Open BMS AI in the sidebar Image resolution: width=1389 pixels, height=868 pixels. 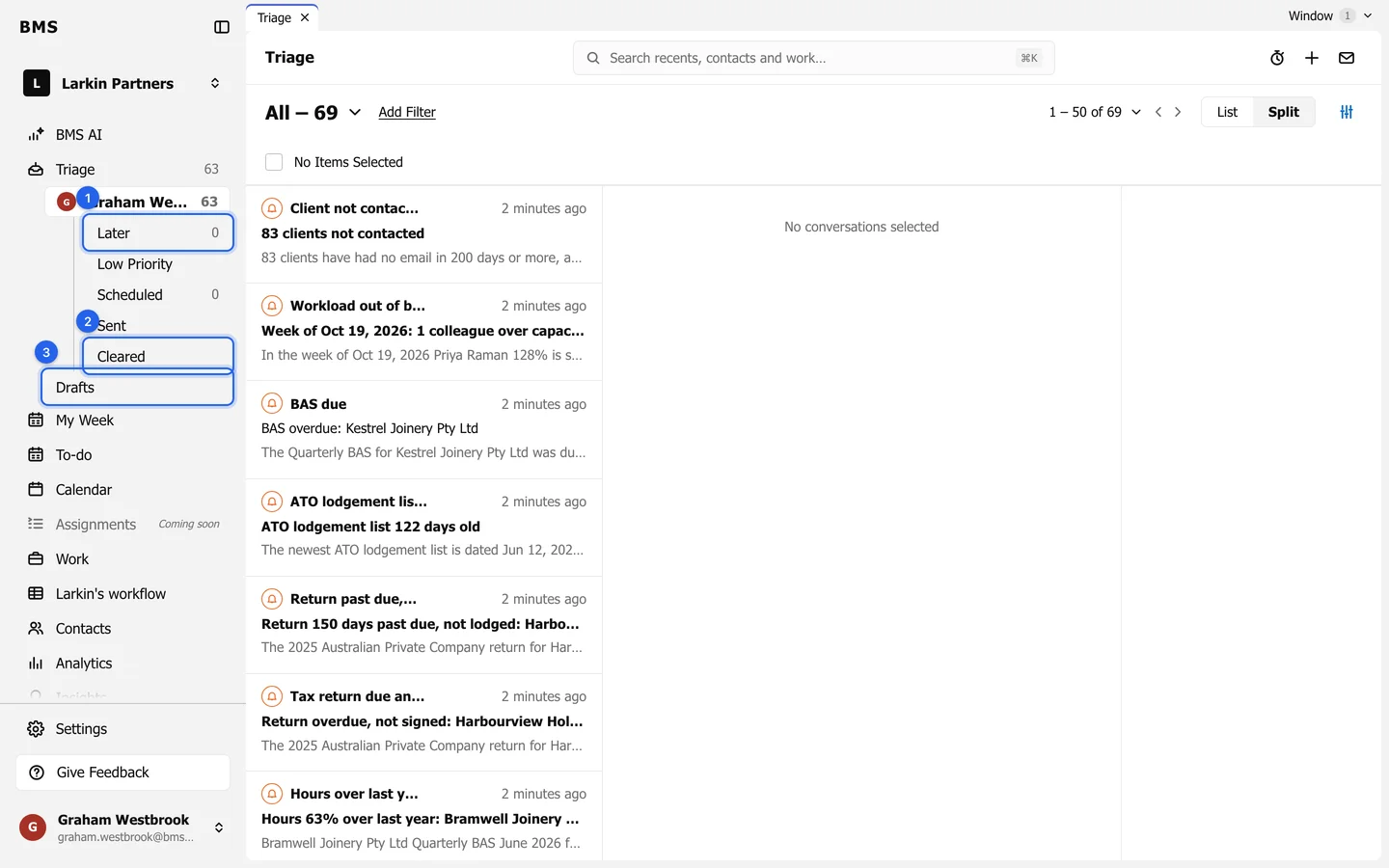point(123,134)
